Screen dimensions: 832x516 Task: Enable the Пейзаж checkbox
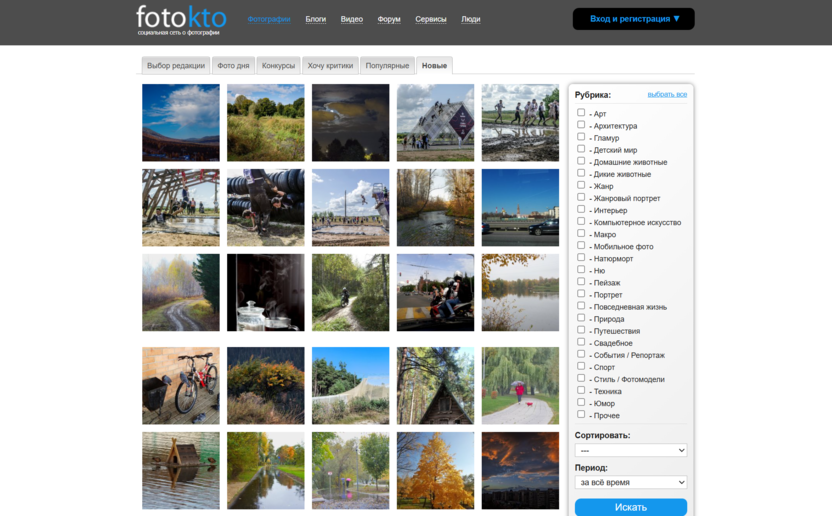[581, 281]
